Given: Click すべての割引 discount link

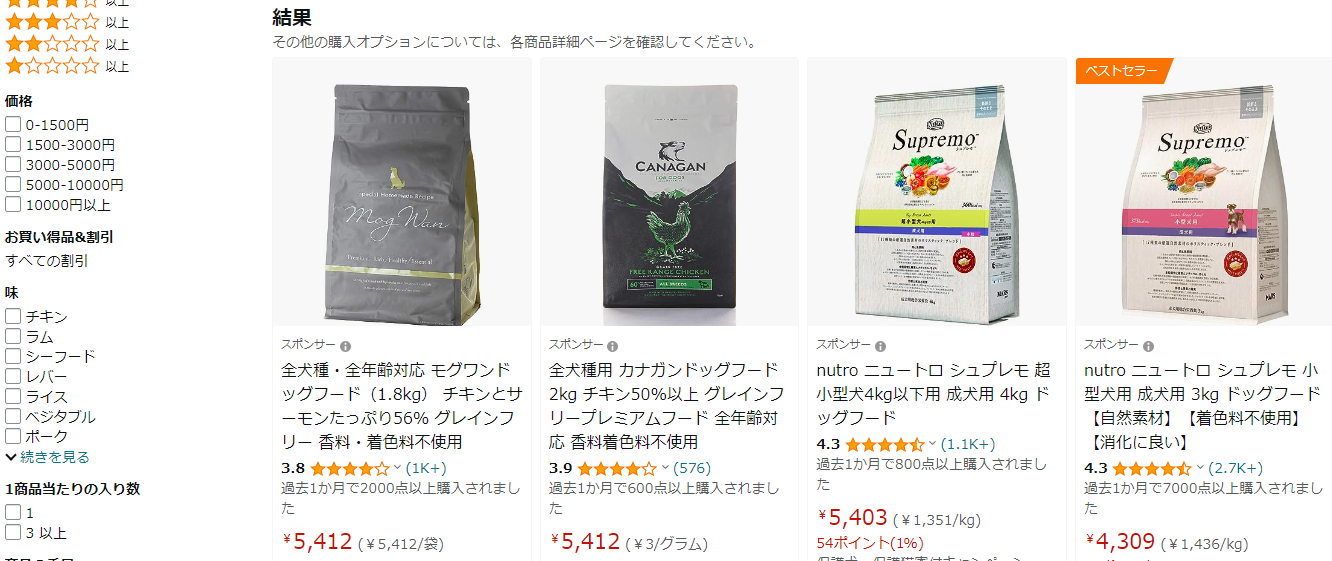Looking at the screenshot, I should pos(47,260).
